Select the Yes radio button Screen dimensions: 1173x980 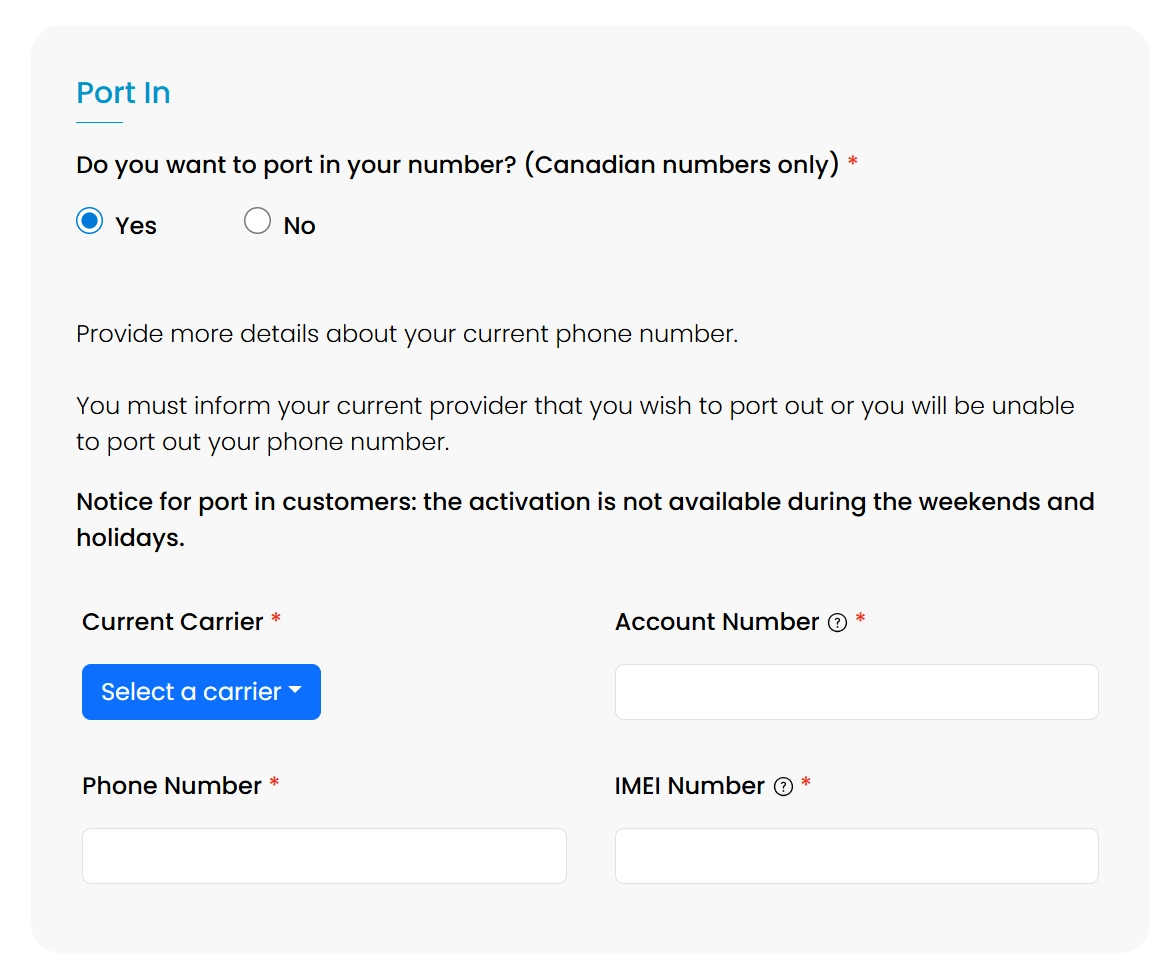(90, 221)
